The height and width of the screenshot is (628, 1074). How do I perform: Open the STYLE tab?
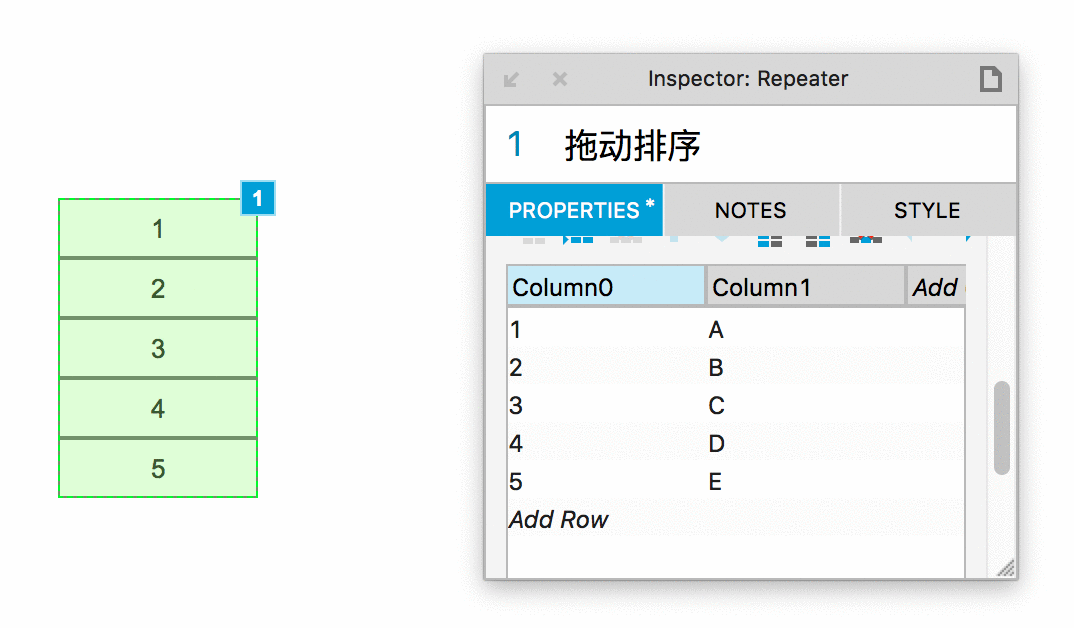927,210
